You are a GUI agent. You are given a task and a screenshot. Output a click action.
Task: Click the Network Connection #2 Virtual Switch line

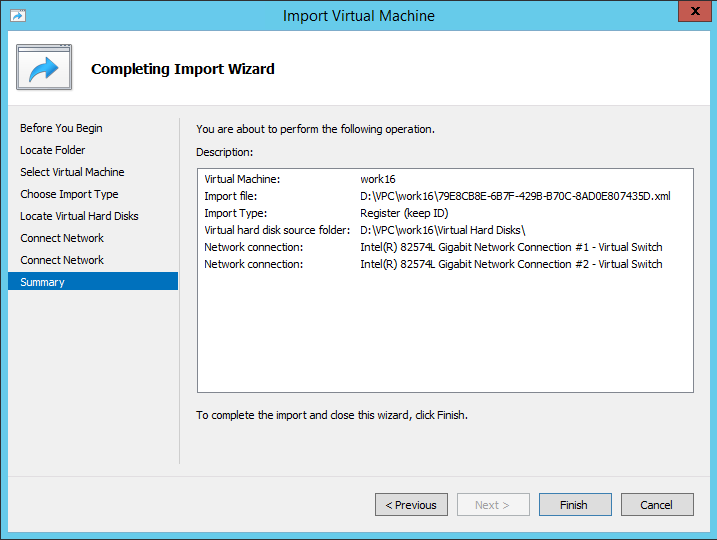pos(511,264)
